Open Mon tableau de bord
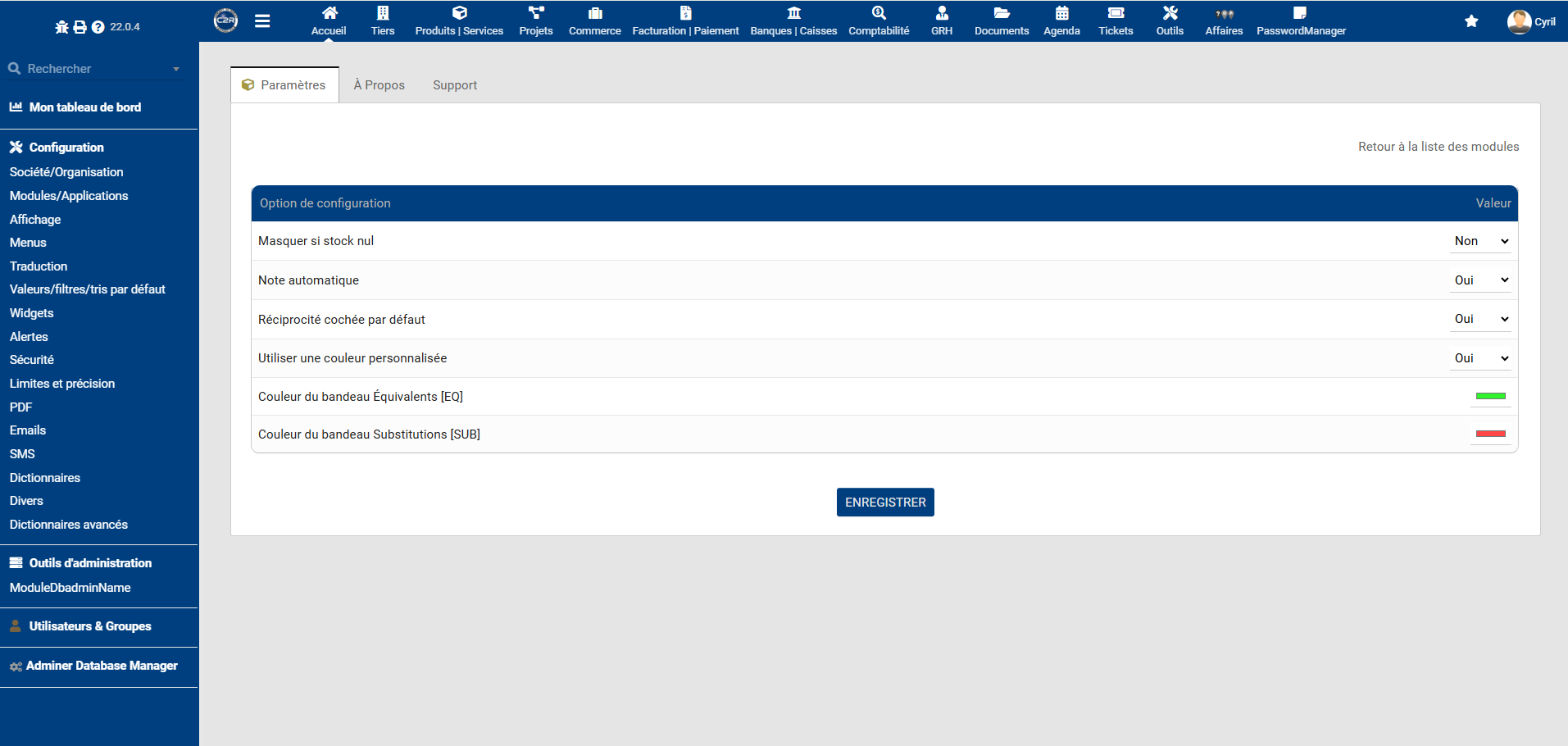This screenshot has height=746, width=1568. [x=85, y=107]
